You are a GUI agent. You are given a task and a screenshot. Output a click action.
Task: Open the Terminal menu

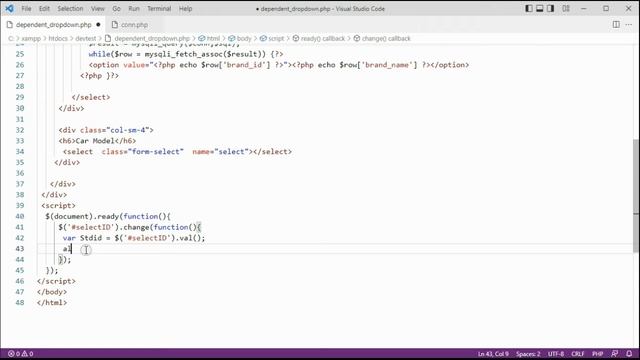pyautogui.click(x=159, y=9)
